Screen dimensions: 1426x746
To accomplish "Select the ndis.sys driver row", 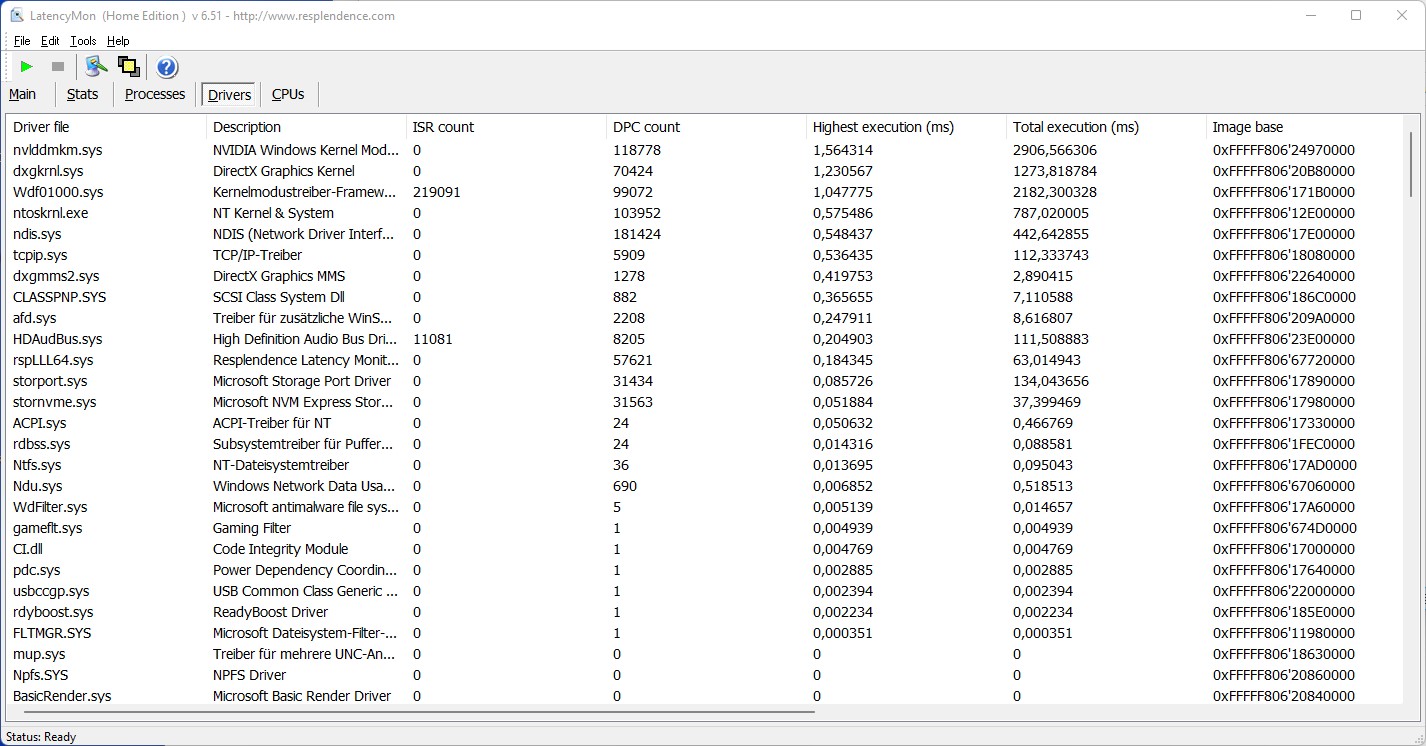I will [x=705, y=234].
